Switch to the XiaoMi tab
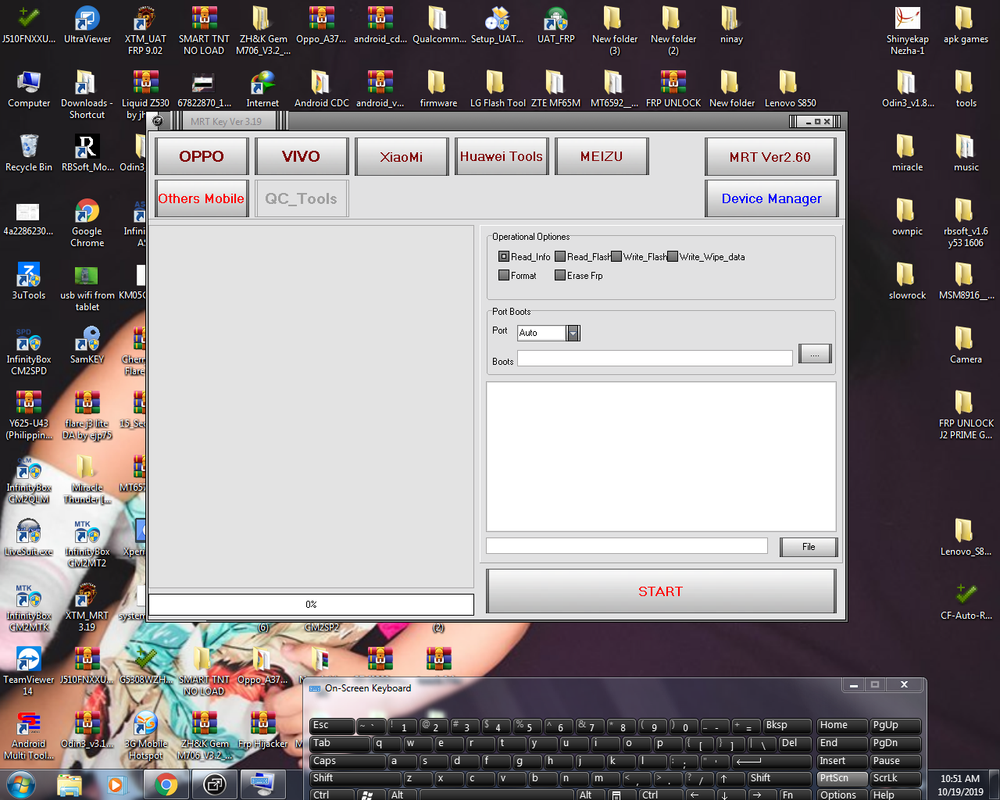 tap(401, 156)
